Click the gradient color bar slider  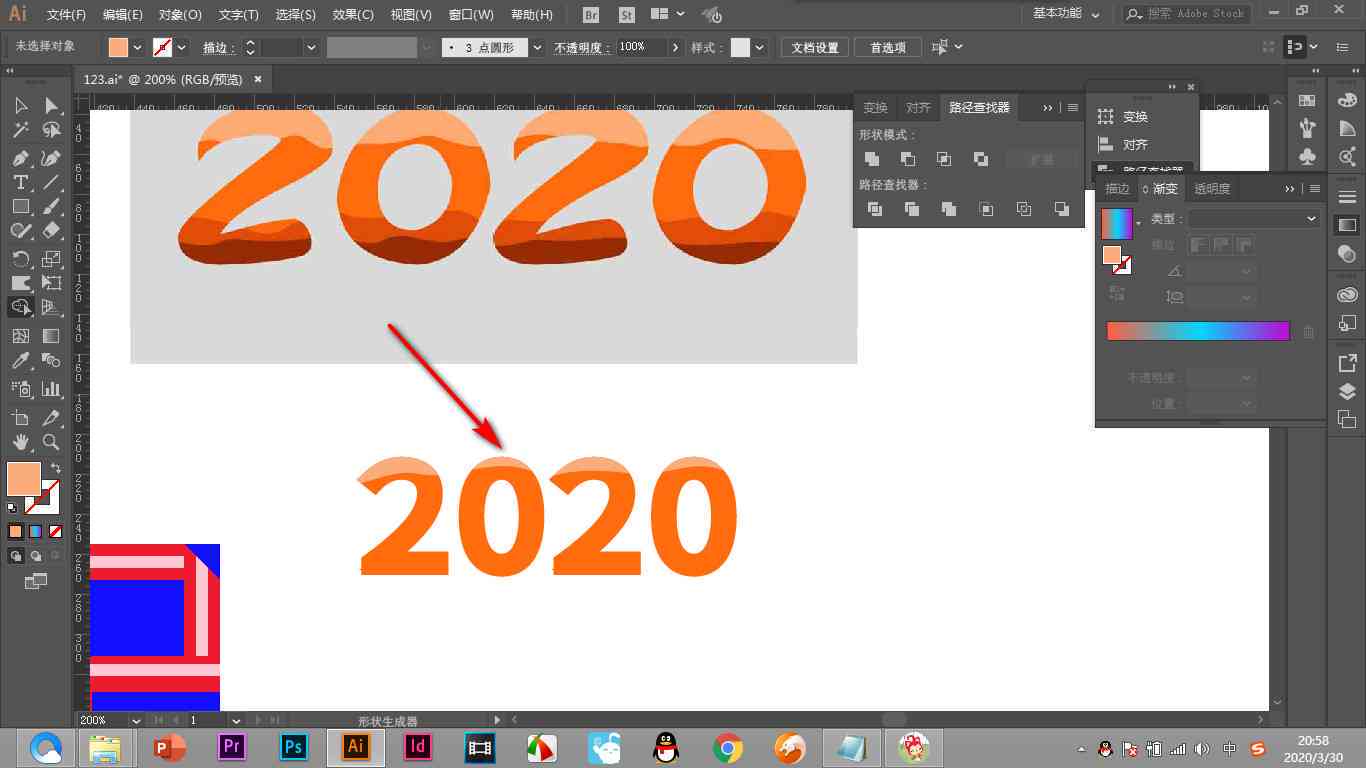click(1198, 331)
